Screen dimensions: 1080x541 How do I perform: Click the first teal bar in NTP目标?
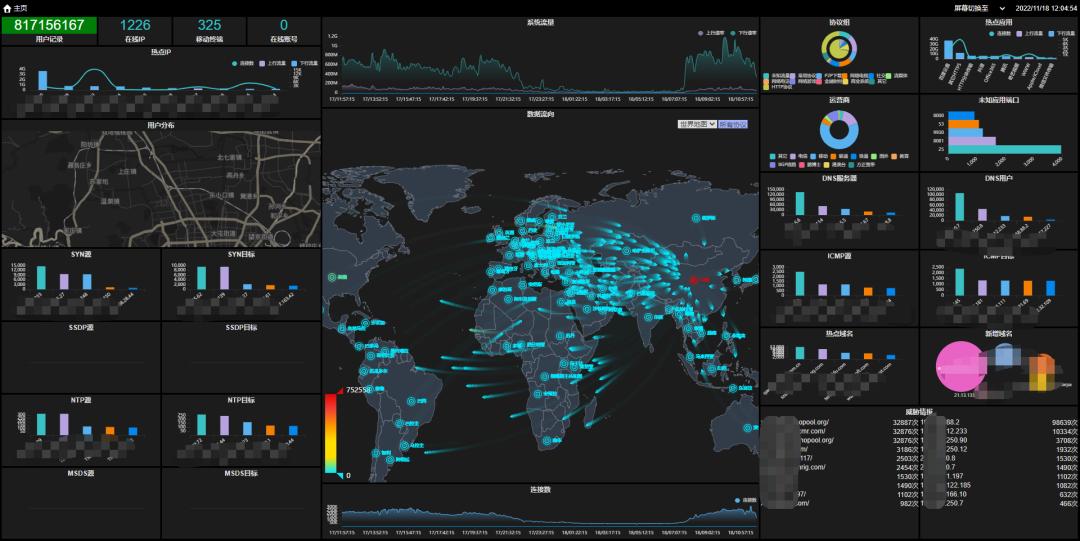tap(201, 425)
